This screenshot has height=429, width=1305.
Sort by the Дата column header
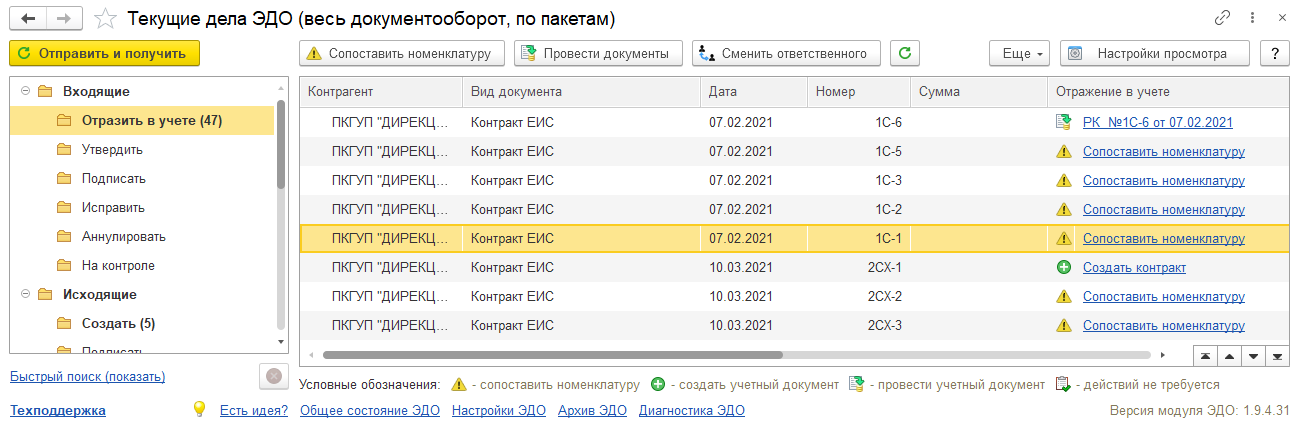point(723,92)
